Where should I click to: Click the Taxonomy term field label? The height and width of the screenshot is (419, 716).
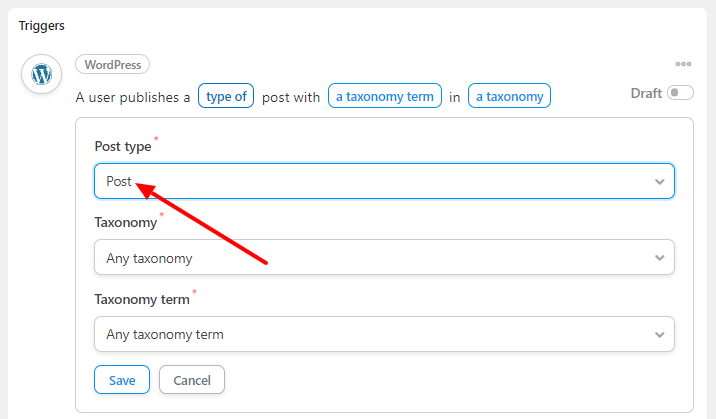pyautogui.click(x=142, y=299)
